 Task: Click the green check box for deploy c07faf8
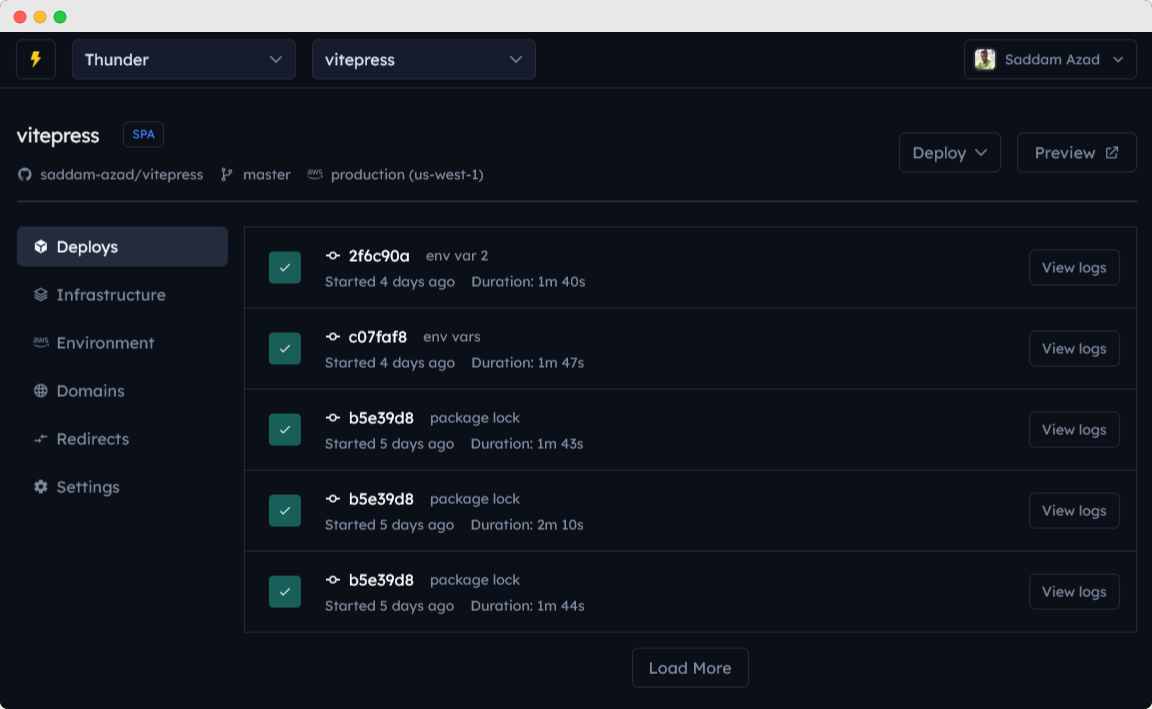tap(285, 348)
